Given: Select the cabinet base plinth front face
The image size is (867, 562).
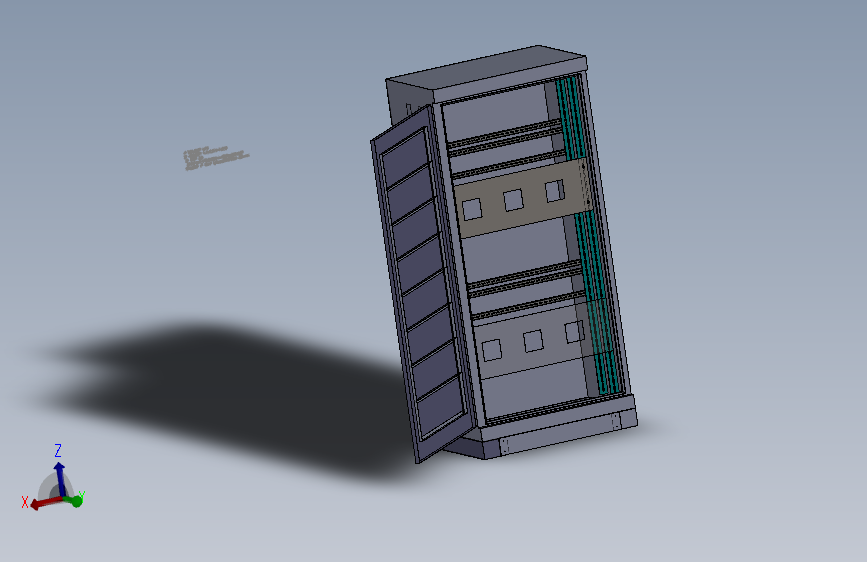Looking at the screenshot, I should click(x=561, y=434).
